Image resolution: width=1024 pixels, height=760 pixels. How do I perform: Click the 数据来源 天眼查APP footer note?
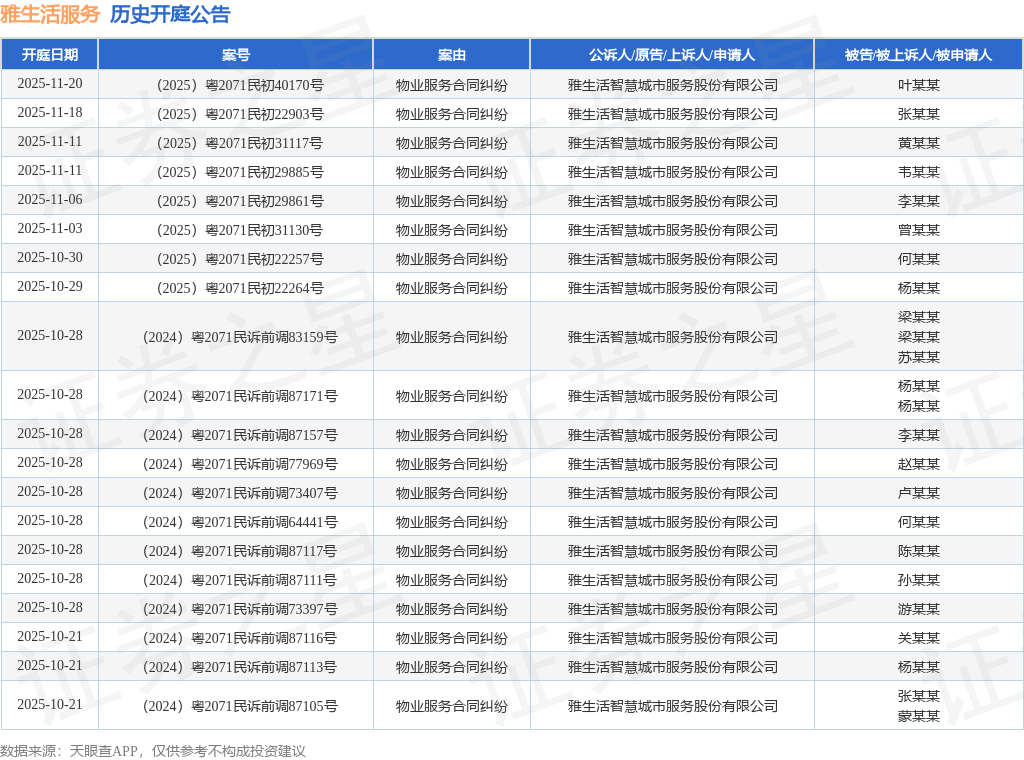[152, 751]
